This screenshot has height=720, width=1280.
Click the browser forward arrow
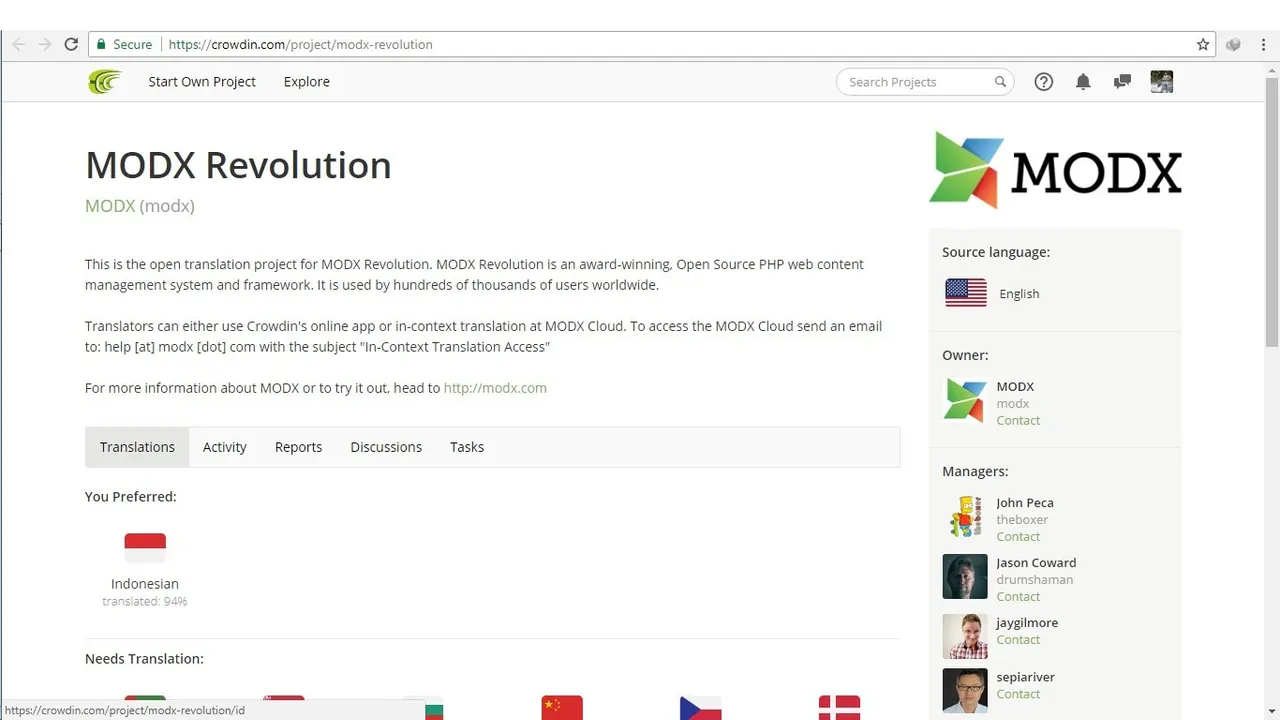(44, 44)
